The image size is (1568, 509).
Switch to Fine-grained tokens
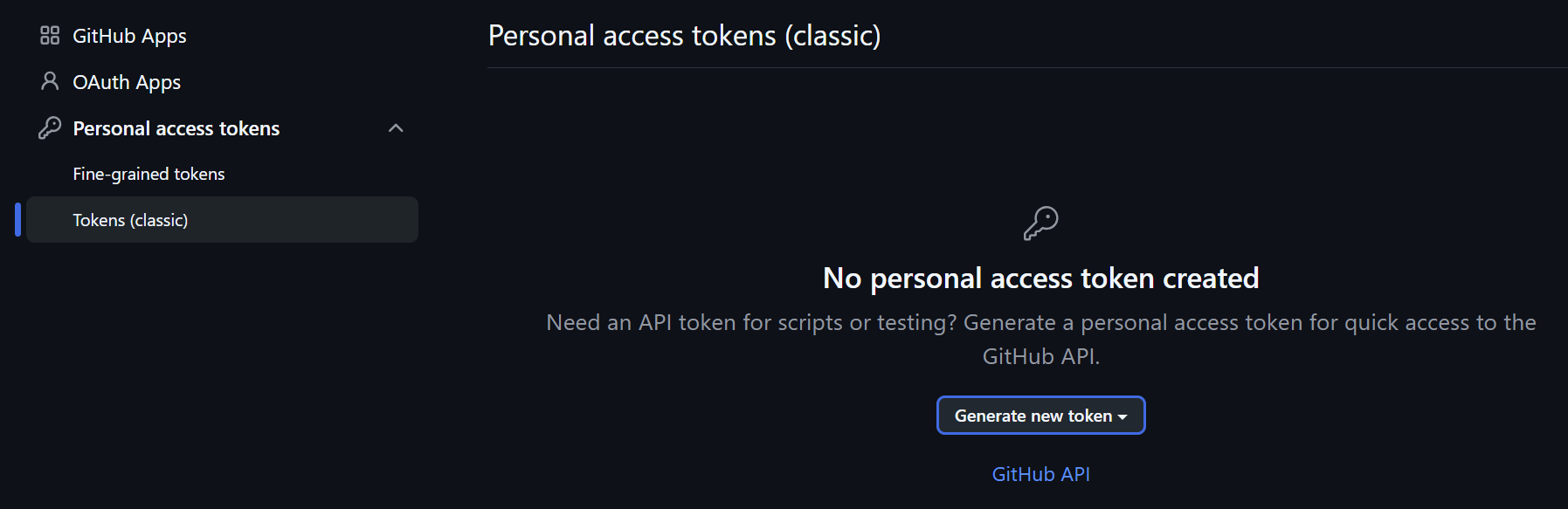coord(149,173)
